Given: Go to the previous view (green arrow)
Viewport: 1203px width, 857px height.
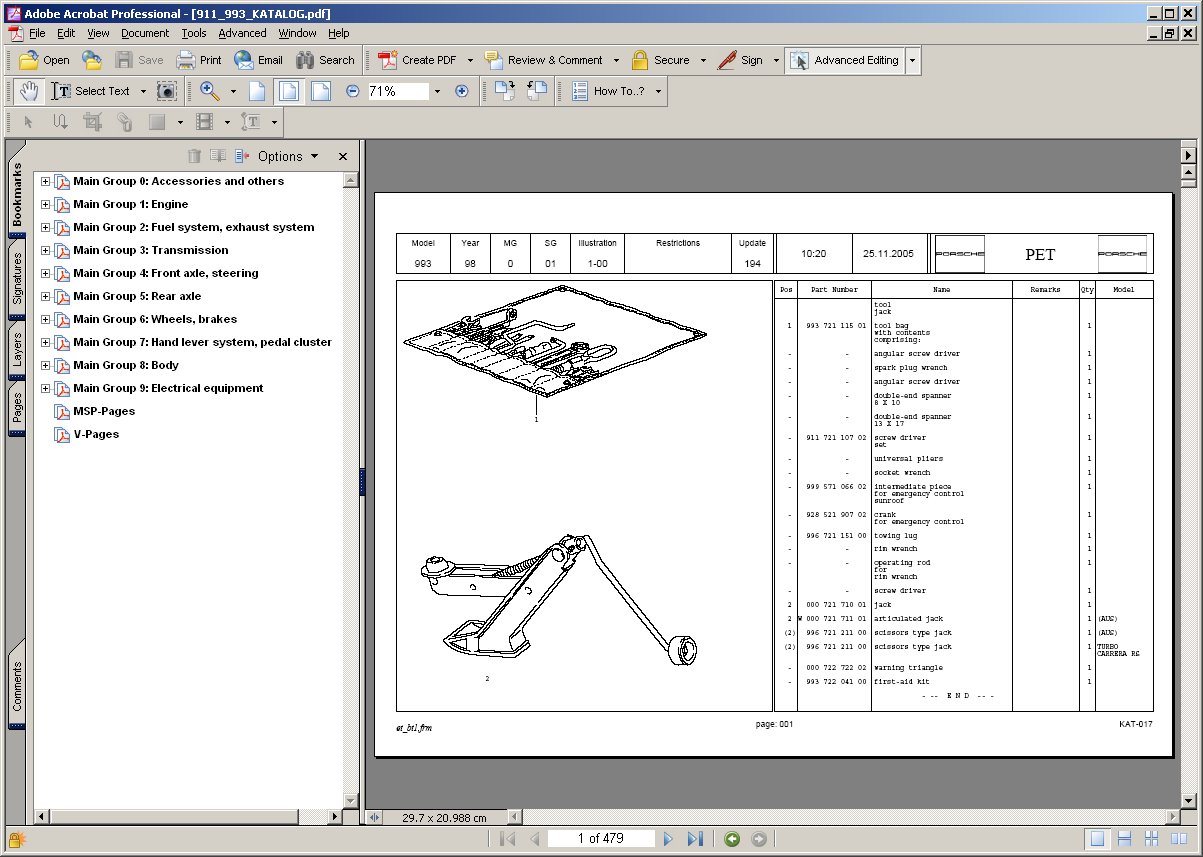Looking at the screenshot, I should (x=732, y=839).
